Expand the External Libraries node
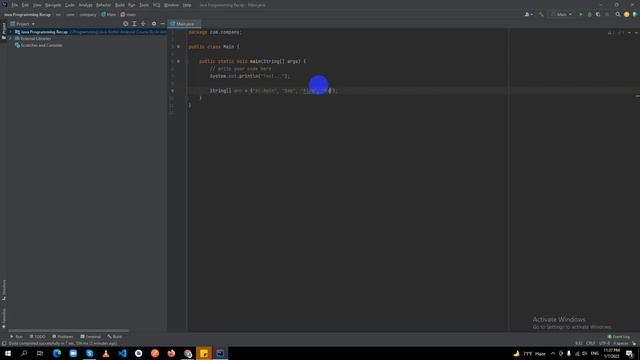Viewport: 640px width, 360px height. coord(11,38)
